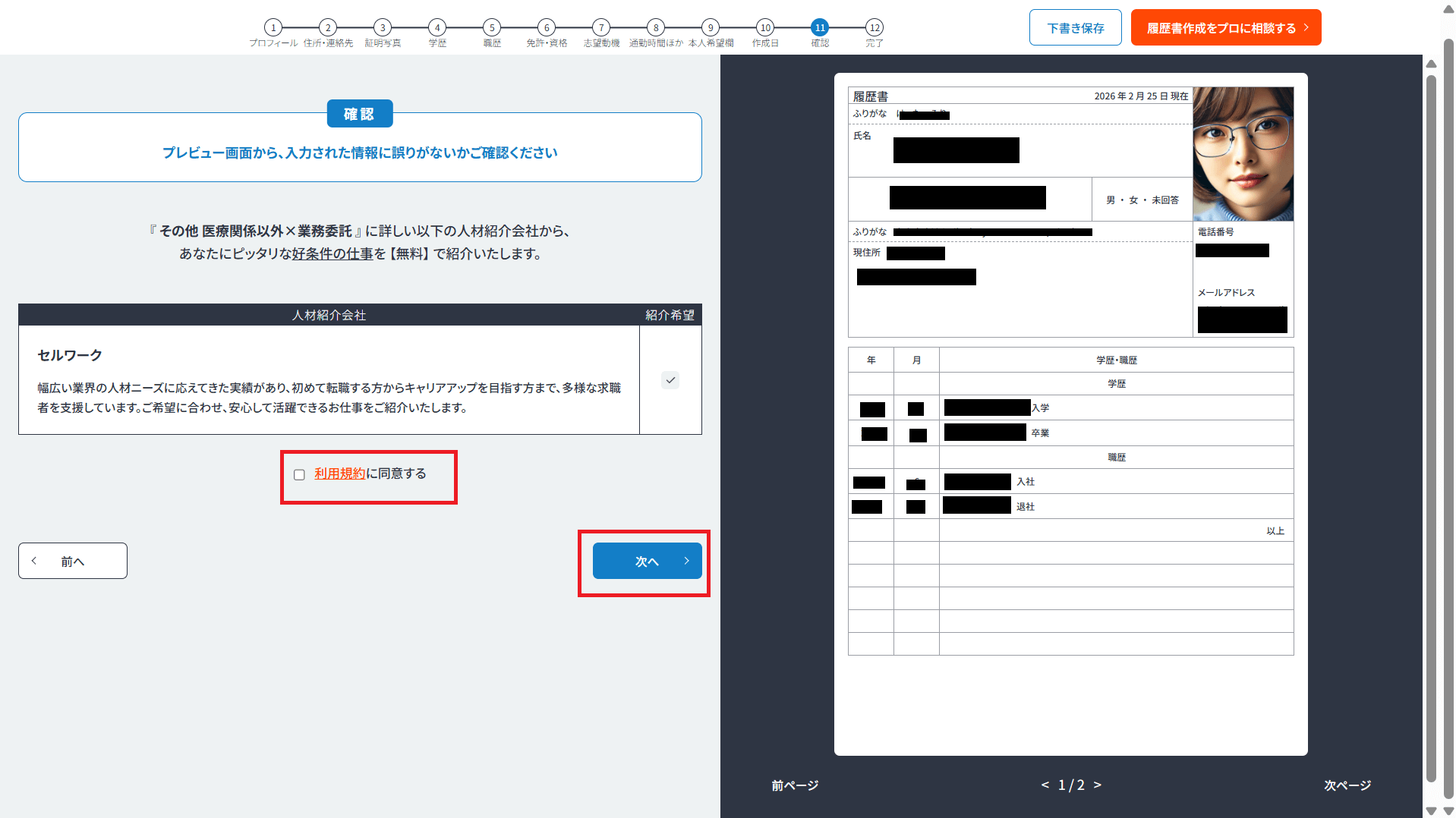Screen dimensions: 1456x818
Task: Toggle the セルワーク 紹介希望 checkbox
Action: pyautogui.click(x=670, y=380)
